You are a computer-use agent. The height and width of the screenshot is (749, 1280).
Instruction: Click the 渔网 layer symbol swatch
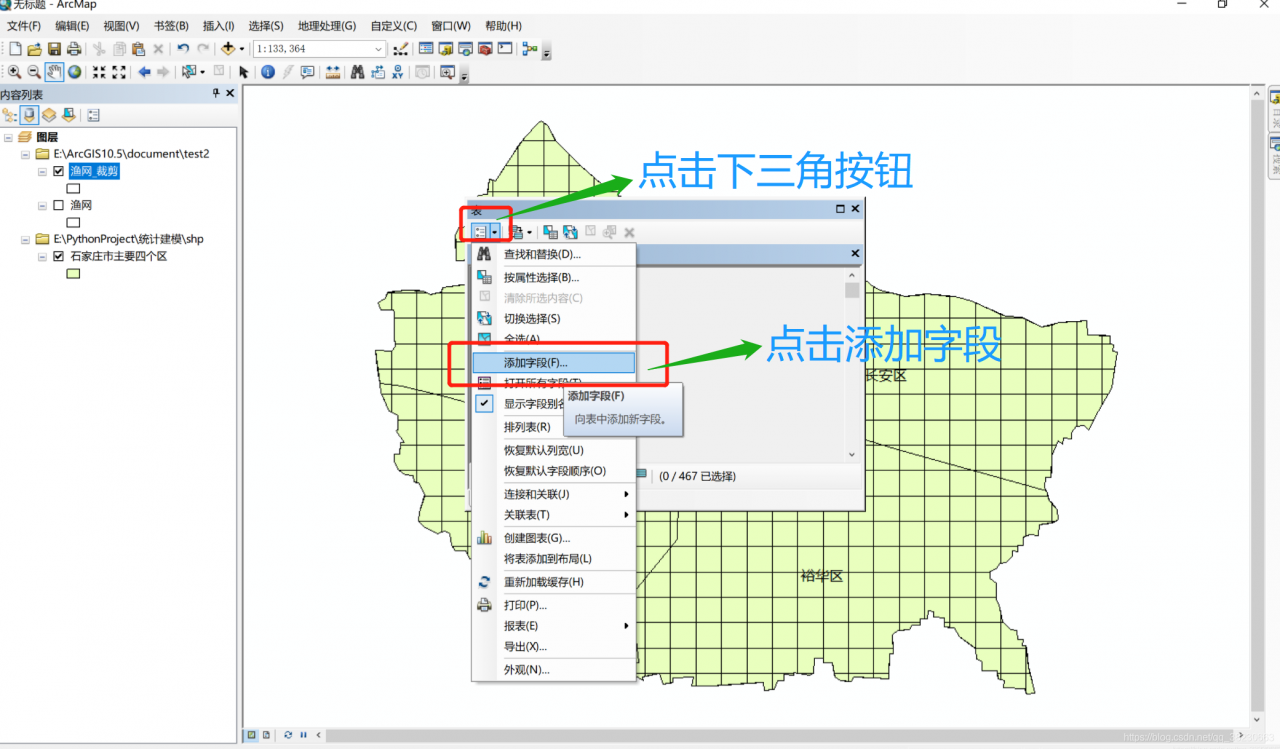(73, 222)
